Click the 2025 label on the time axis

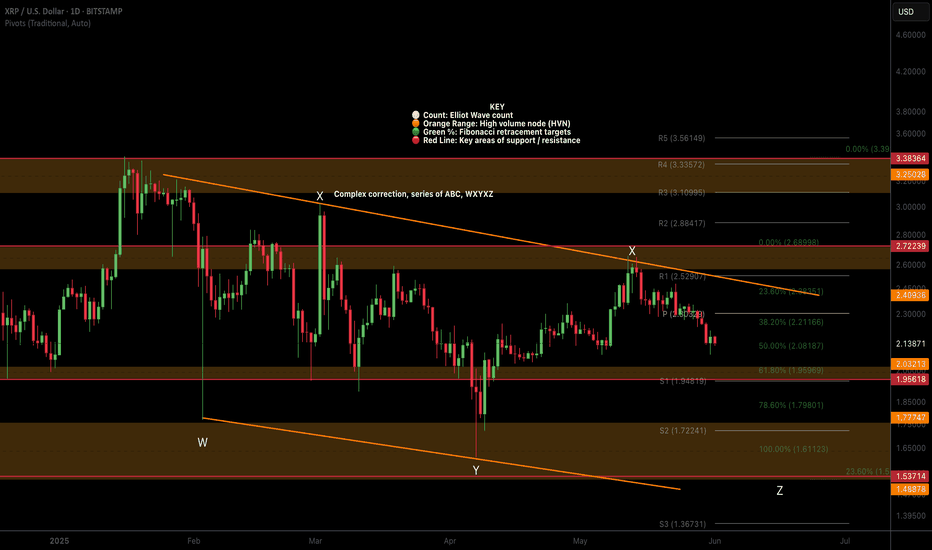(x=59, y=540)
